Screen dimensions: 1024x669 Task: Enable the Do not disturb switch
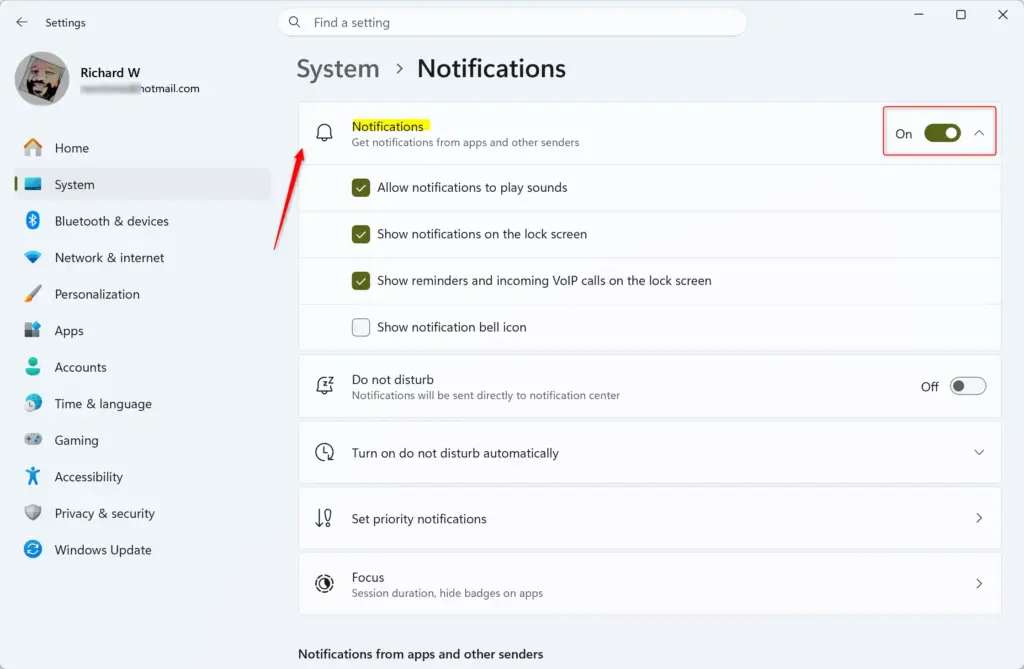(968, 386)
